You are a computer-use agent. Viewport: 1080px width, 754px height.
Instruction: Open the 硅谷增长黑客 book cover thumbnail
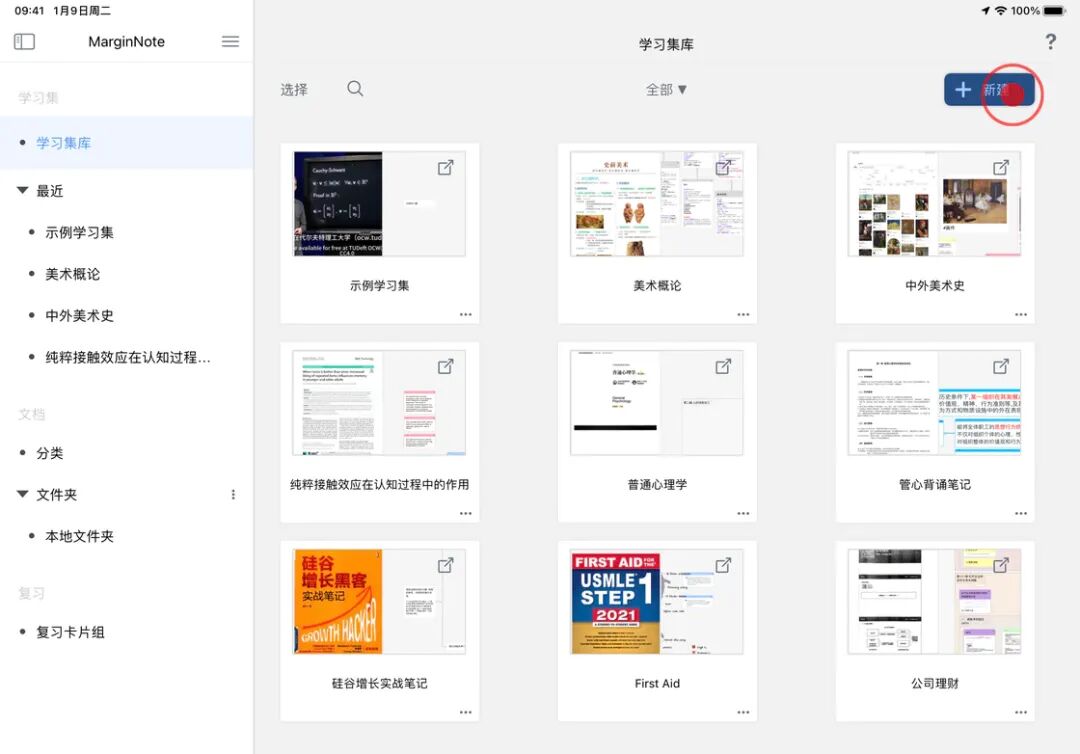338,601
